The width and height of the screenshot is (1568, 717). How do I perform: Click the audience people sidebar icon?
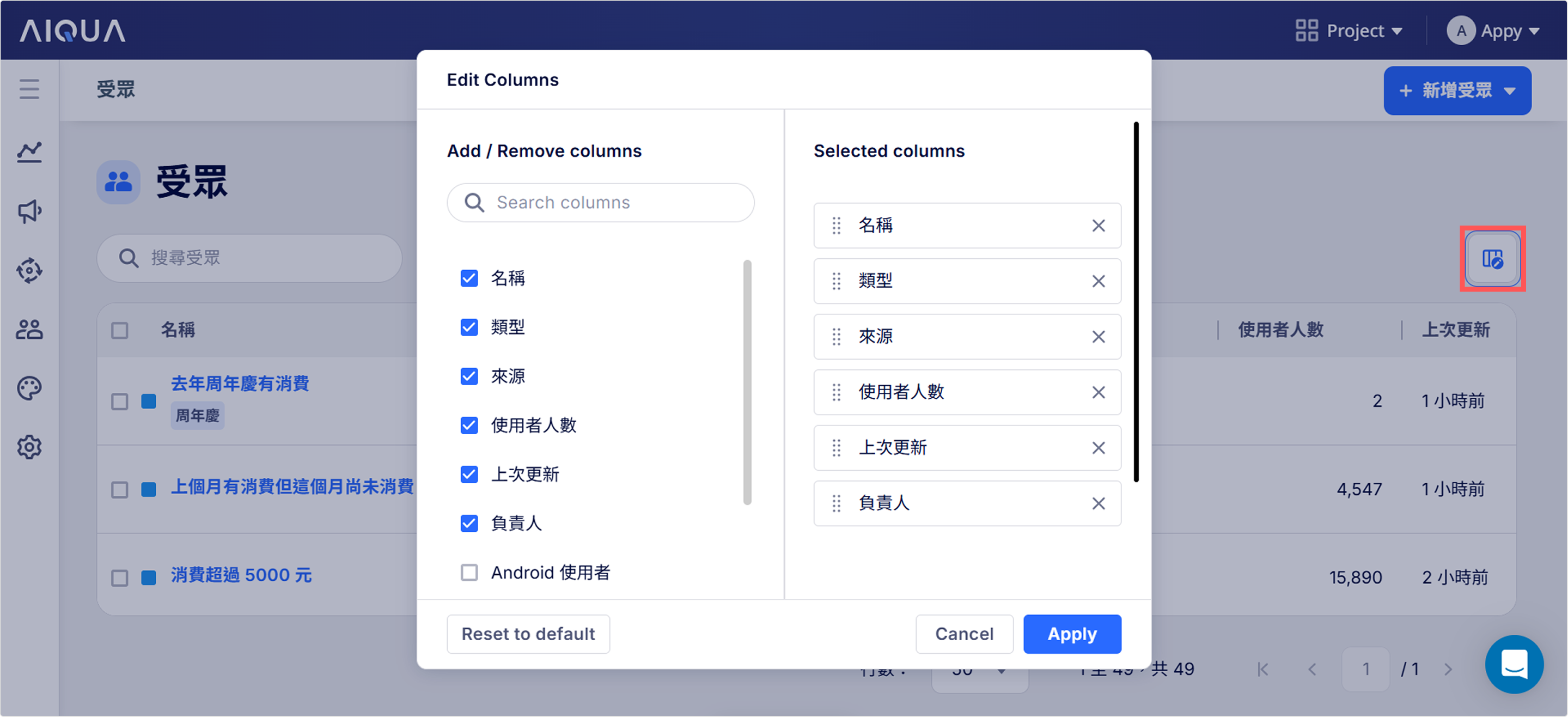click(x=29, y=330)
